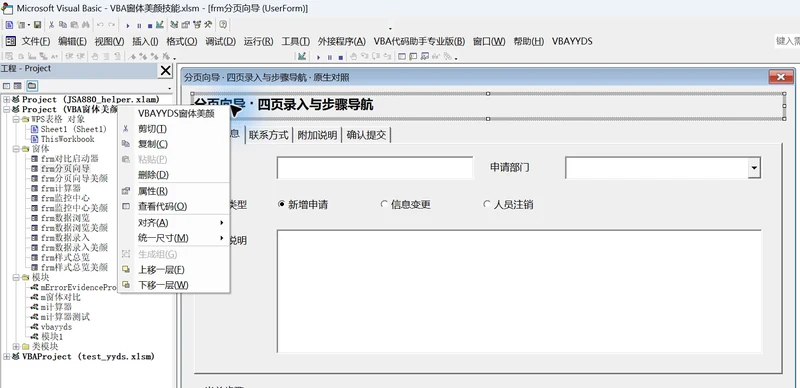Switch to the 联系方式 tab
Screen dimensions: 800x388
(268, 135)
